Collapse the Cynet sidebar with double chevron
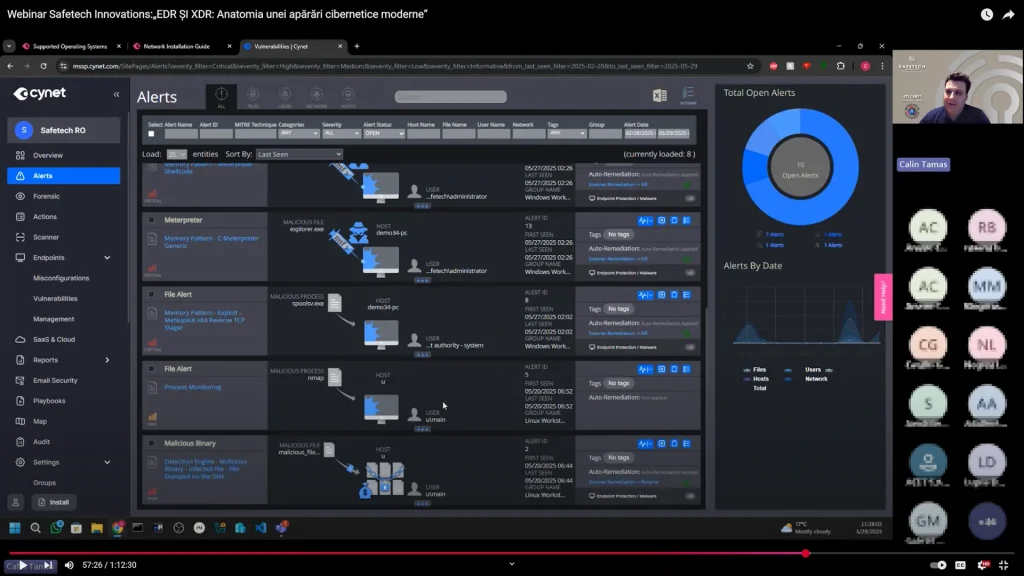This screenshot has width=1024, height=576. click(x=116, y=94)
